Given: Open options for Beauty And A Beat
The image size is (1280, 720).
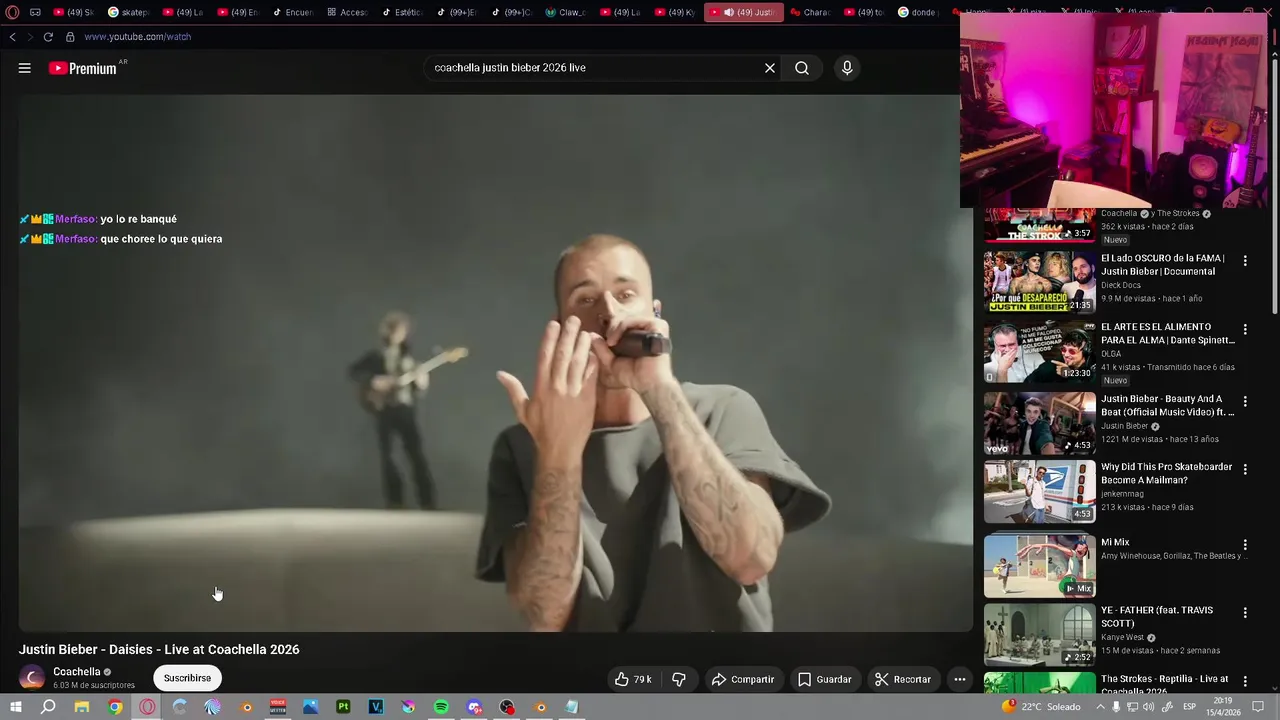Looking at the screenshot, I should [1245, 401].
